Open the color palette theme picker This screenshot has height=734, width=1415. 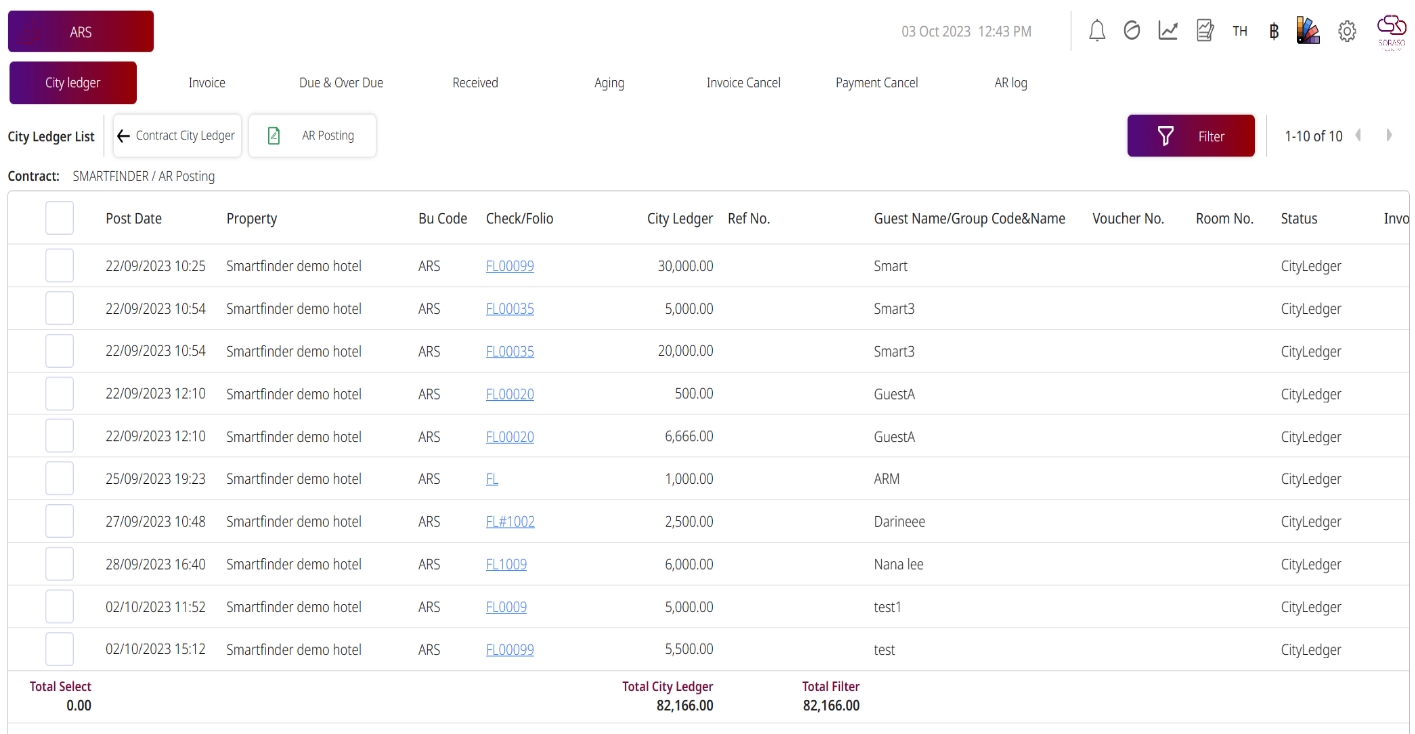(x=1308, y=31)
